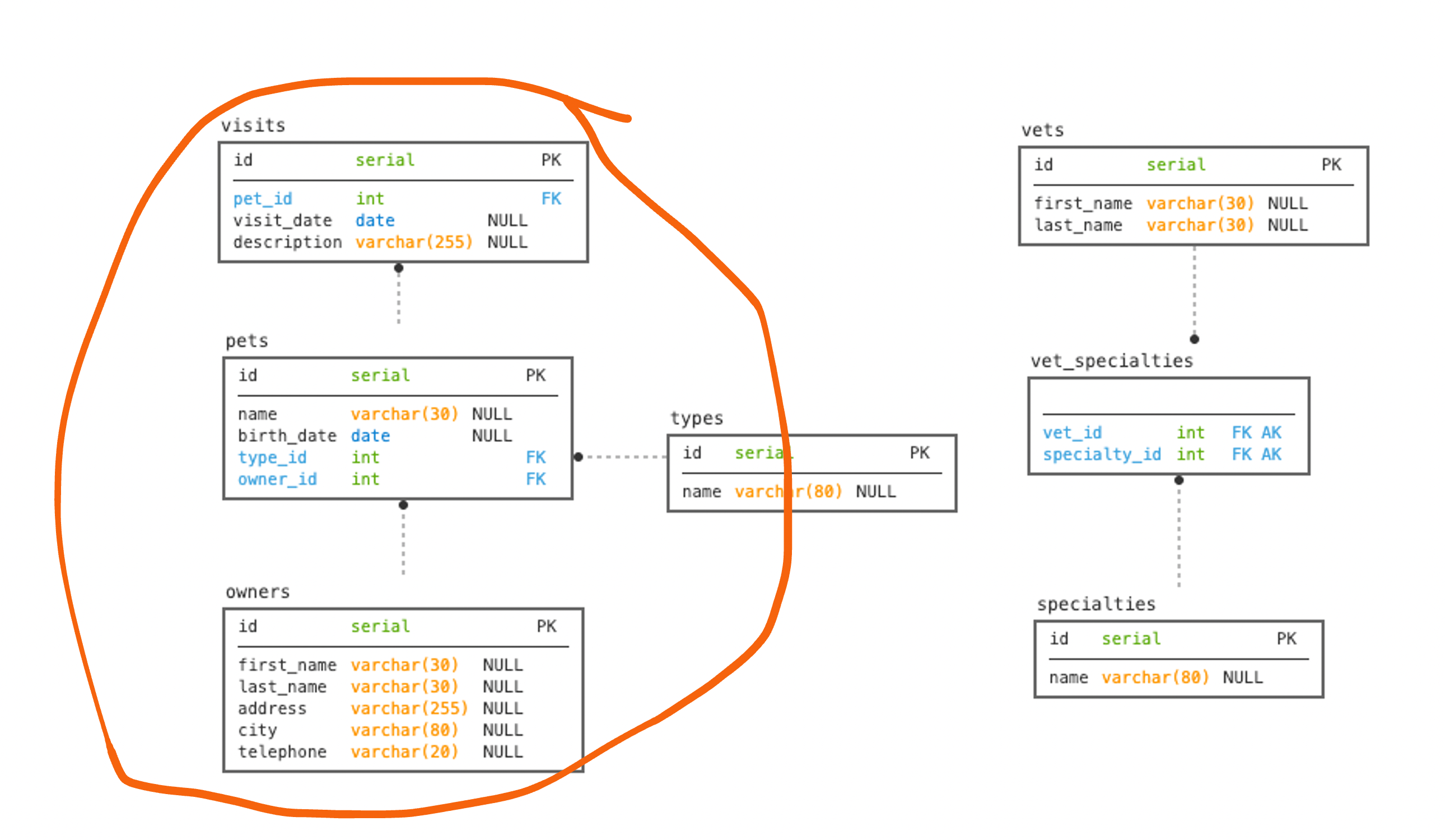Click the FK marker on specialty_id row
This screenshot has width=1445, height=840.
click(x=1243, y=455)
